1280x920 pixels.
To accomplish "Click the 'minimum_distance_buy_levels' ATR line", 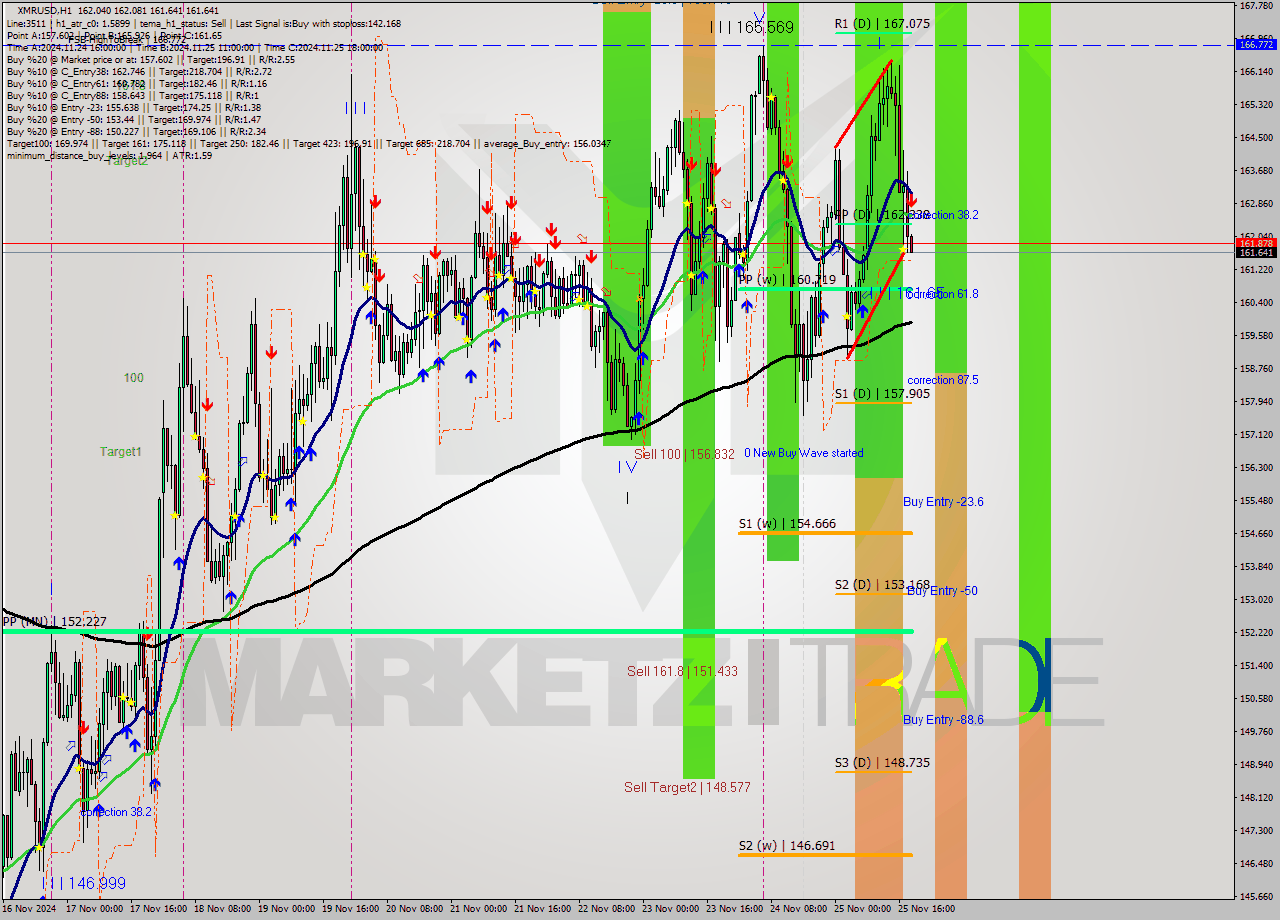I will click(110, 155).
